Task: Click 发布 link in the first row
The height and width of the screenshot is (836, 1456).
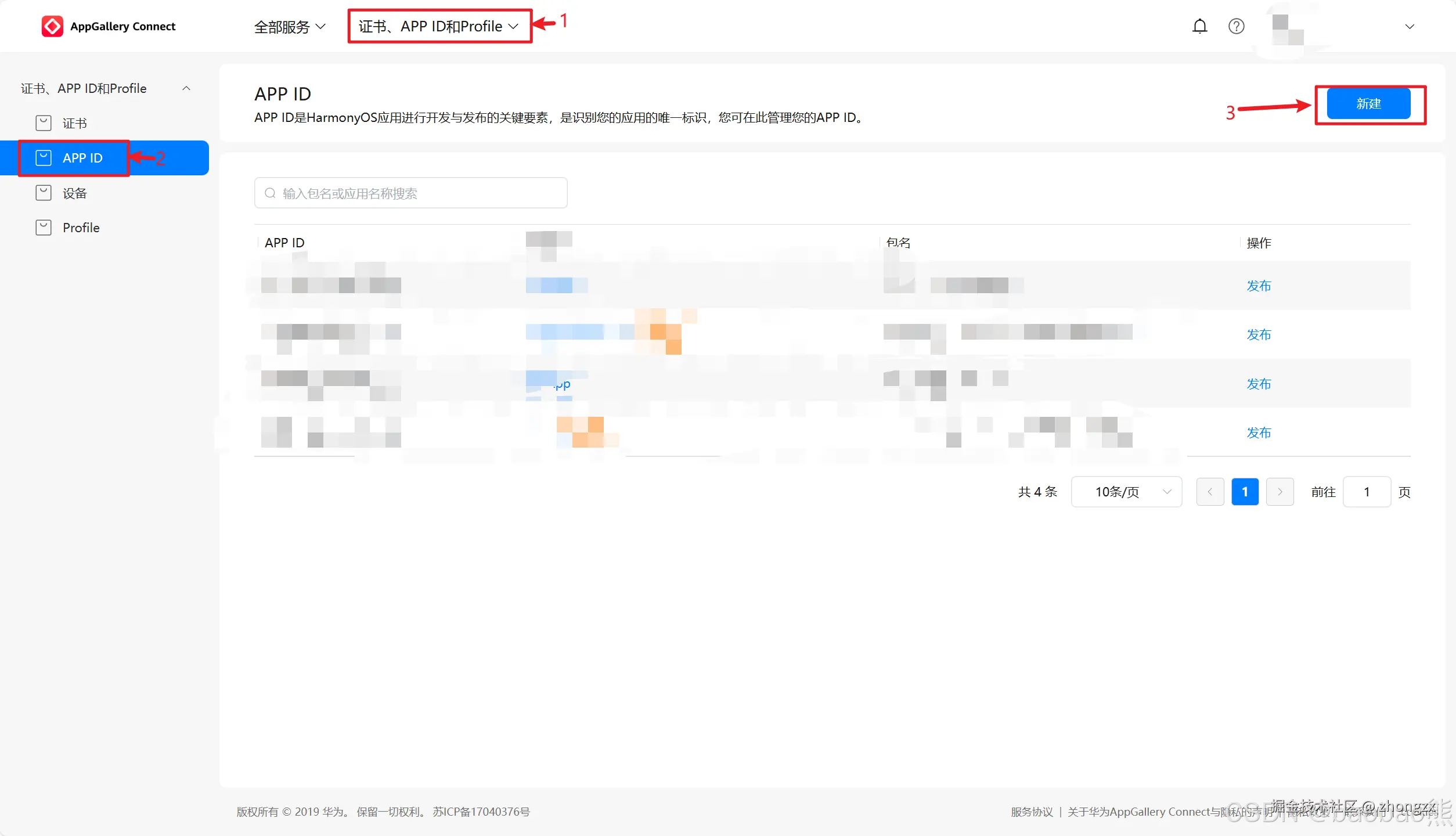Action: (1259, 286)
